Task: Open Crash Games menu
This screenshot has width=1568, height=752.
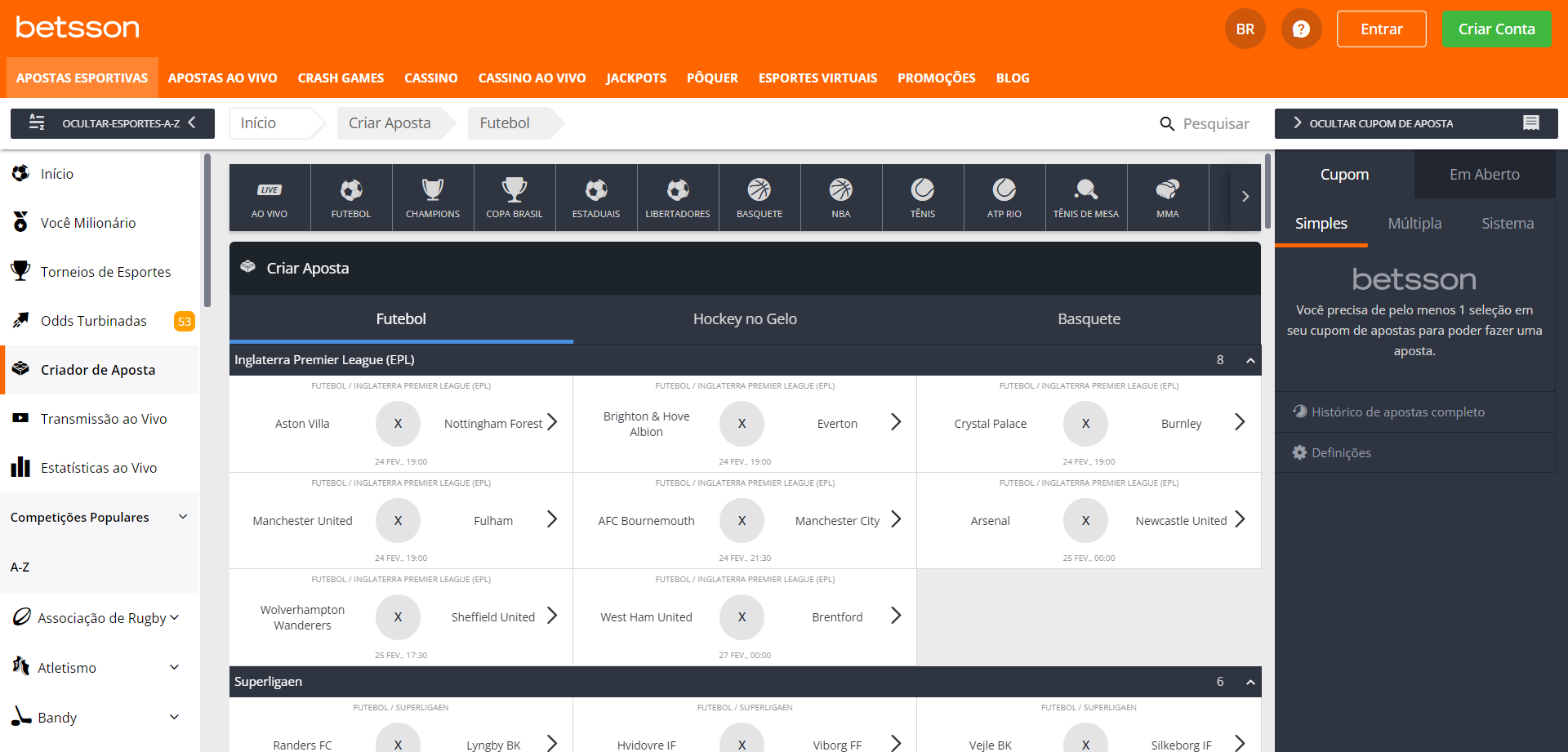Action: point(341,78)
